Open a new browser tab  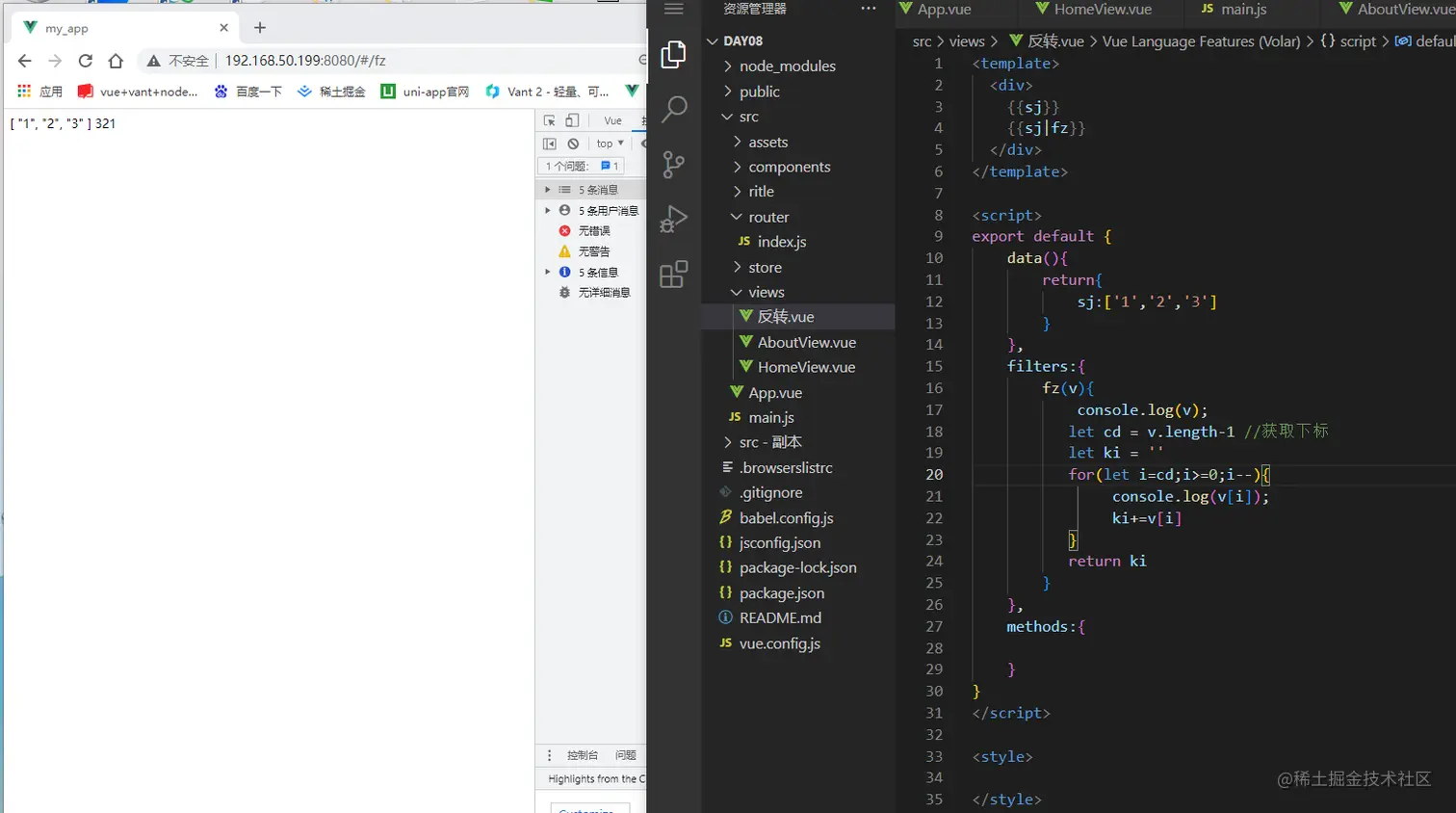pos(260,28)
